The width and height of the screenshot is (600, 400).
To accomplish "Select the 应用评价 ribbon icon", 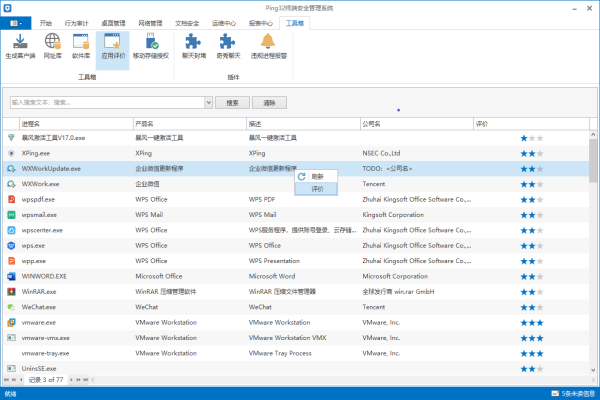I will (x=112, y=41).
